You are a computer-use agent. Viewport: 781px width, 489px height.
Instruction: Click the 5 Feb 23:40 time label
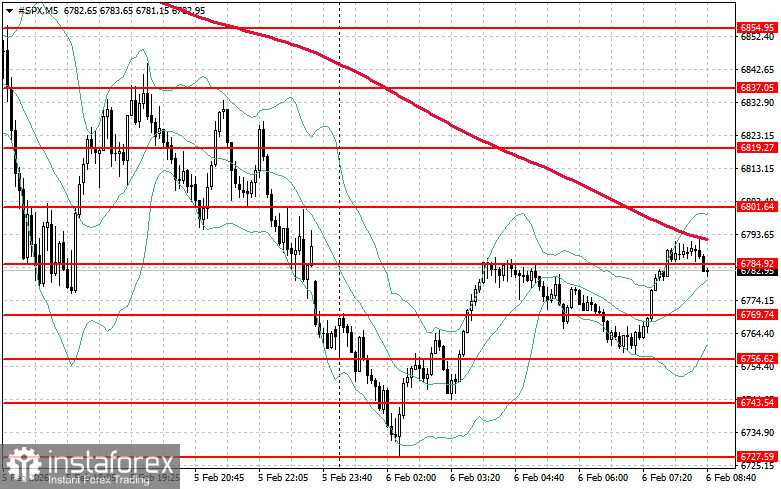[347, 478]
